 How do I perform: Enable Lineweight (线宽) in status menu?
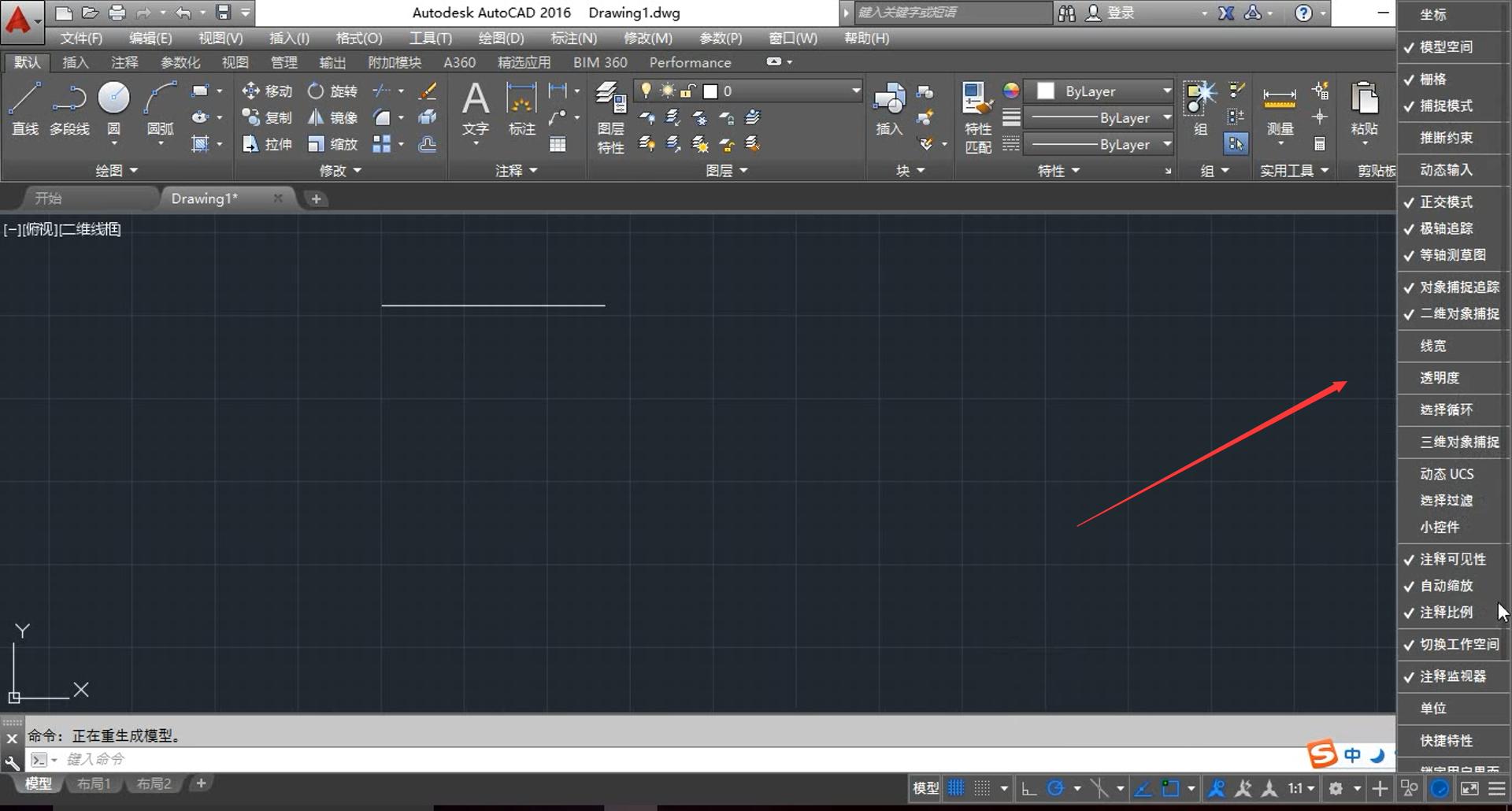(1433, 346)
